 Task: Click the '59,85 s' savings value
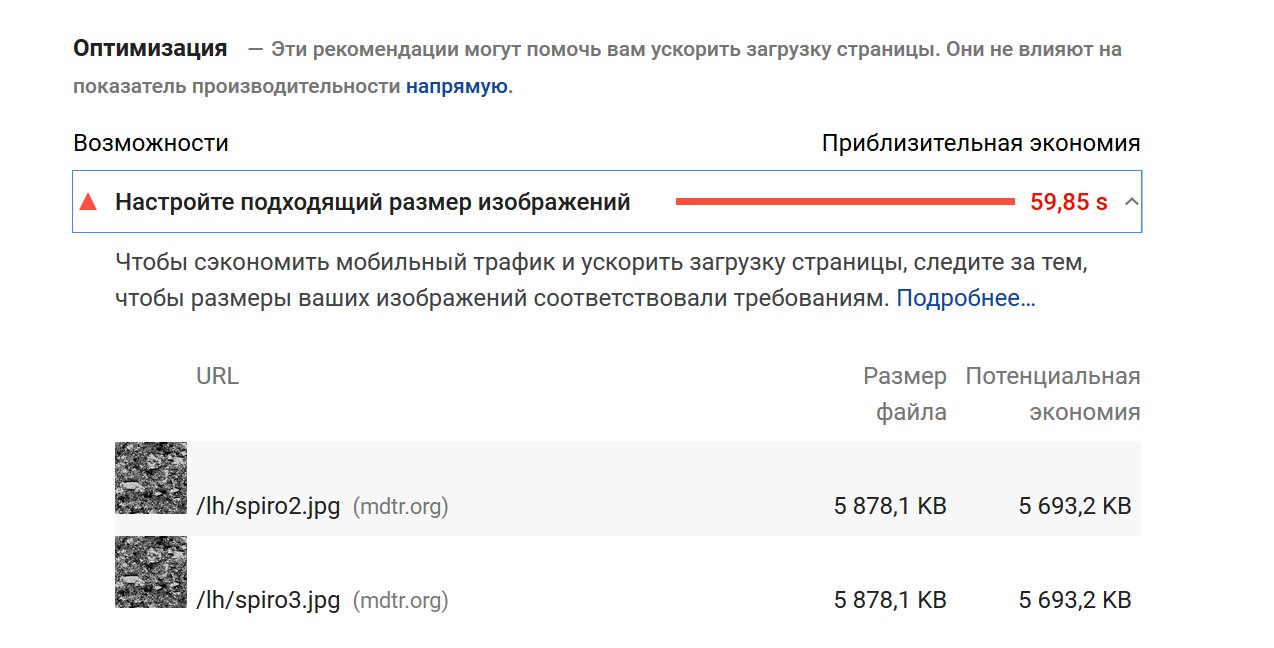click(x=1068, y=202)
